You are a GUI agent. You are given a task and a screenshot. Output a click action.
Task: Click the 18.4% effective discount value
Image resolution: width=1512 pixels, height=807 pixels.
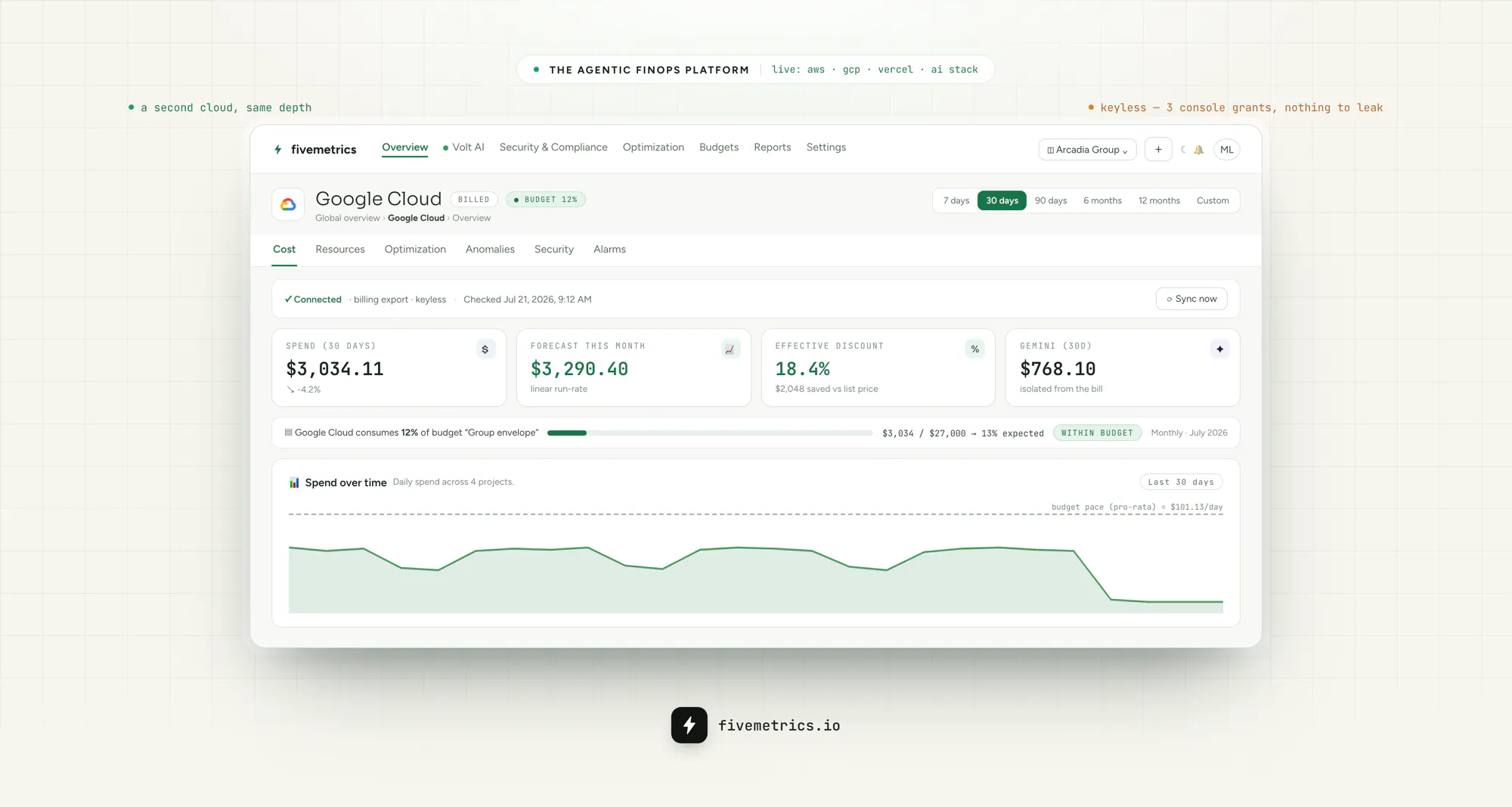[x=802, y=369]
